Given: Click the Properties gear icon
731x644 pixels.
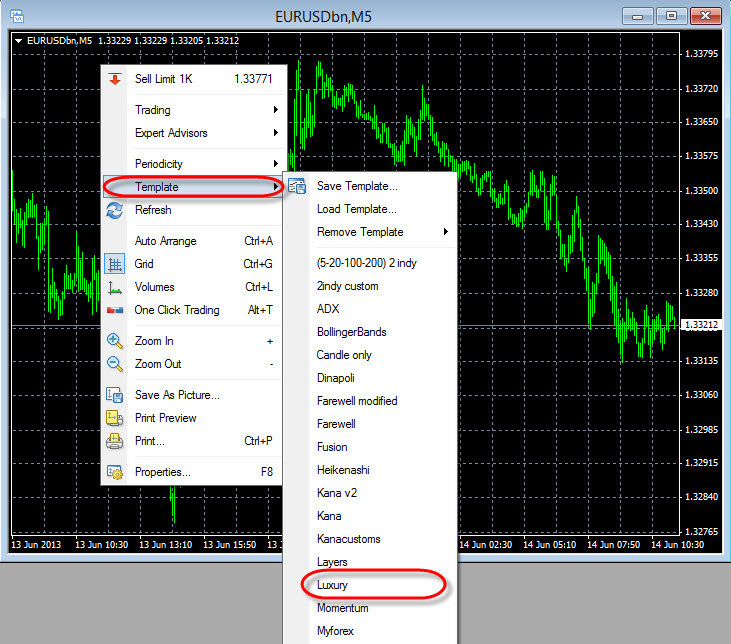Looking at the screenshot, I should pyautogui.click(x=115, y=472).
